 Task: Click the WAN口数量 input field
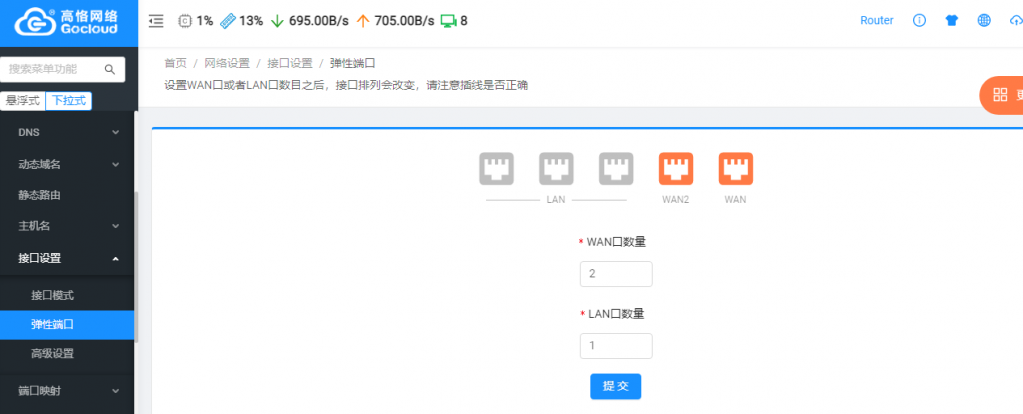pos(616,274)
